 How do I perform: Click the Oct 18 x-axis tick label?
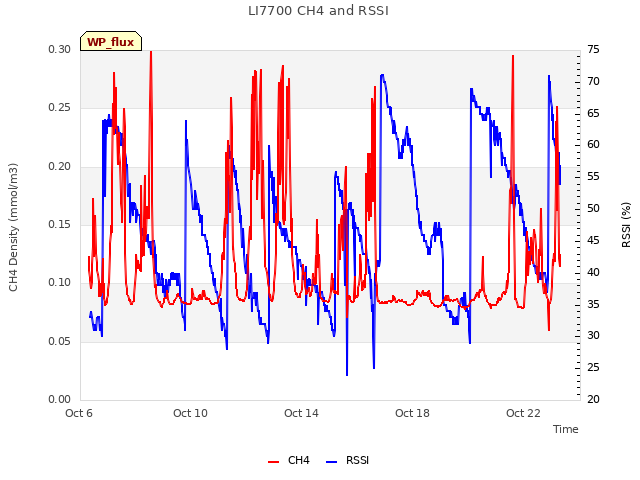412,413
